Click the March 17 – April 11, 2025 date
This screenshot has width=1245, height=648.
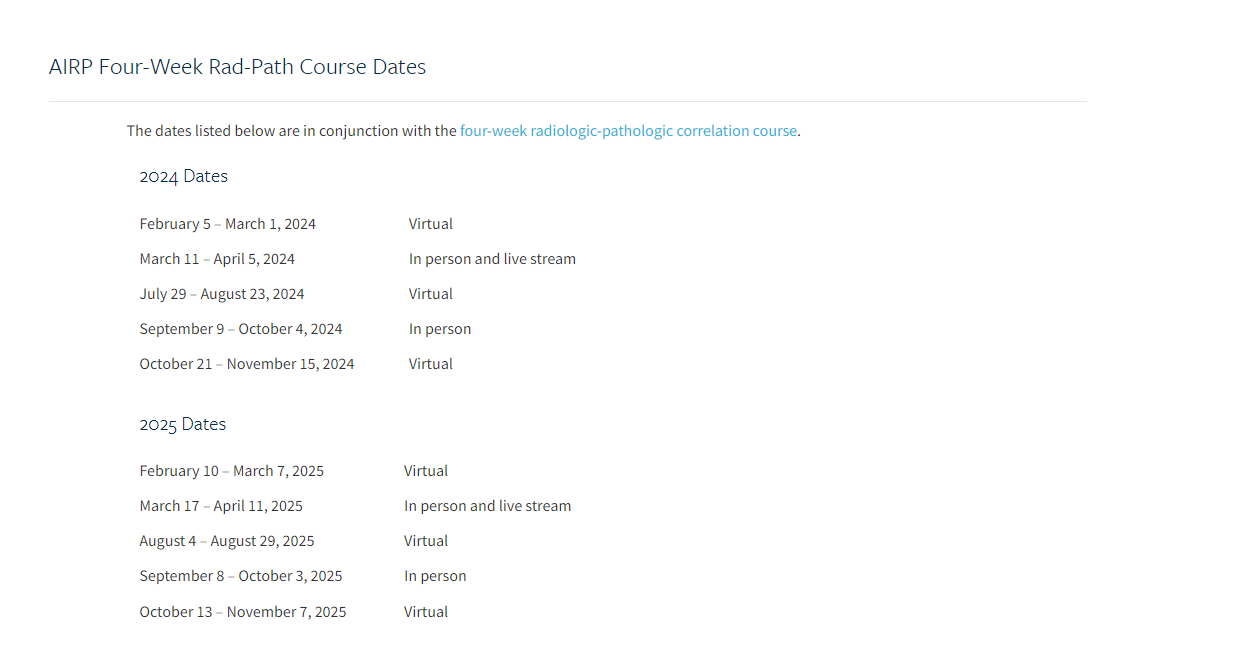tap(221, 506)
